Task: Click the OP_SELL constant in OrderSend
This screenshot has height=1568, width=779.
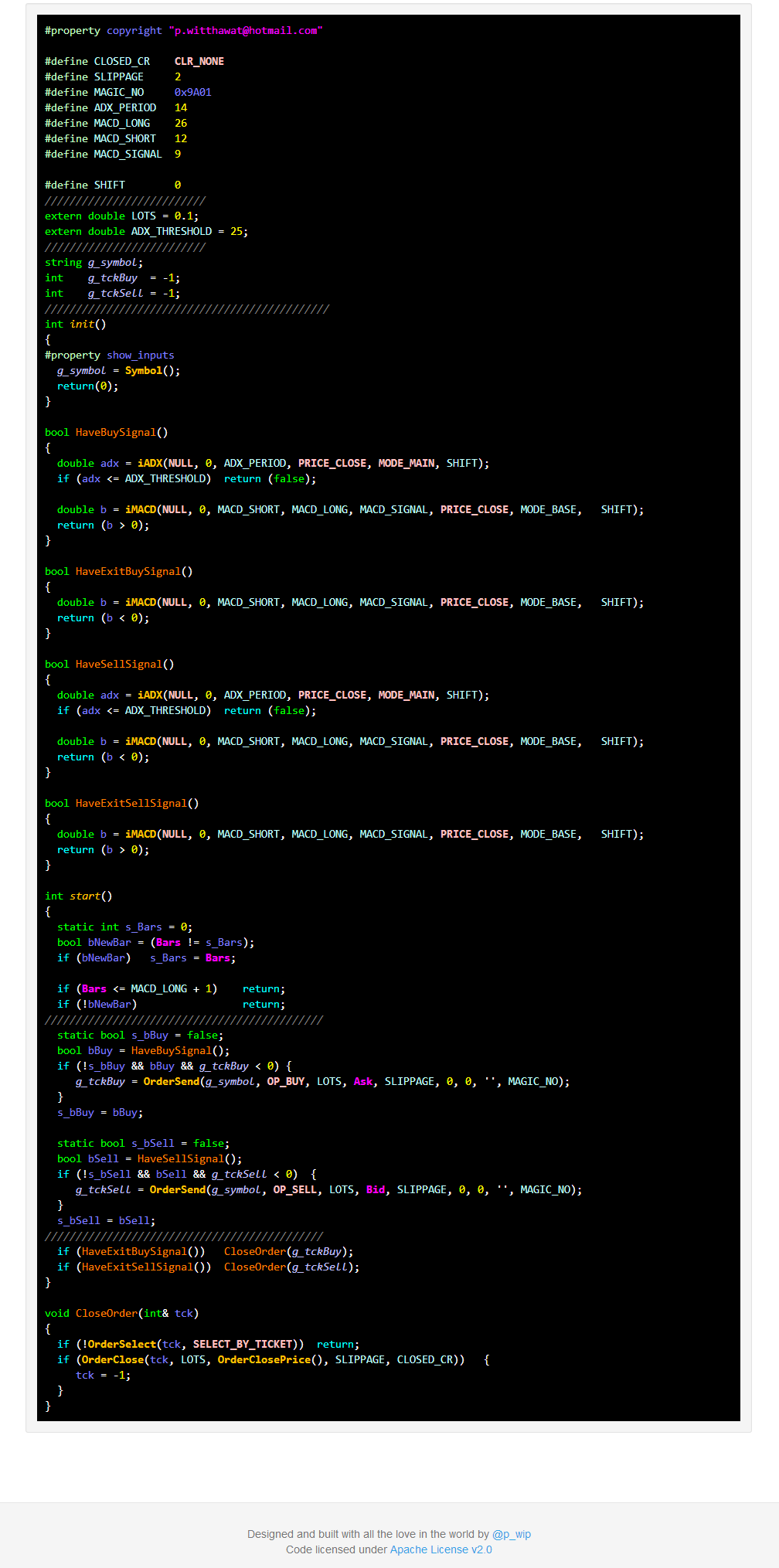Action: (294, 1190)
